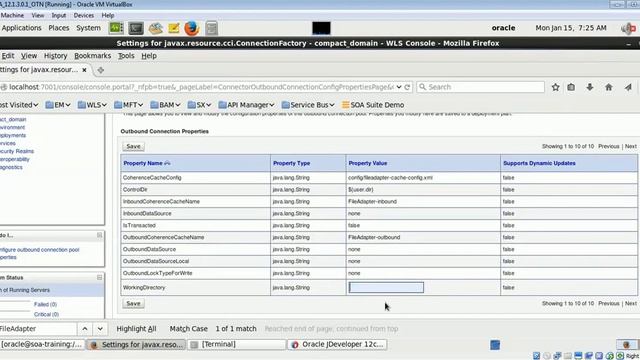Open the GNOME Applications menu
This screenshot has width=640, height=360.
pos(21,28)
